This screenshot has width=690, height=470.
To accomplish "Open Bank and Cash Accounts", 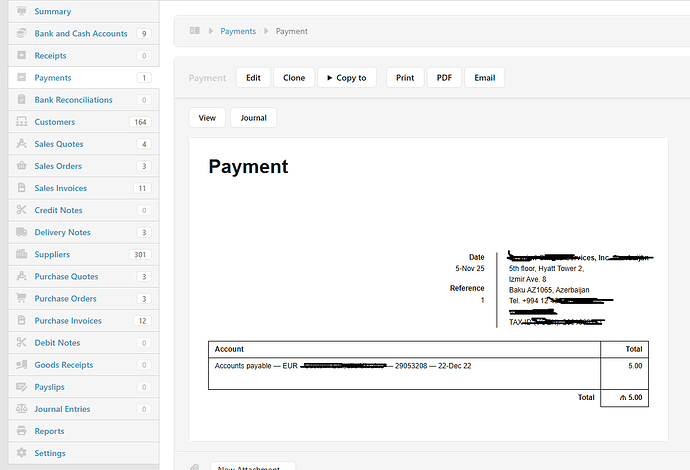I will 81,33.
